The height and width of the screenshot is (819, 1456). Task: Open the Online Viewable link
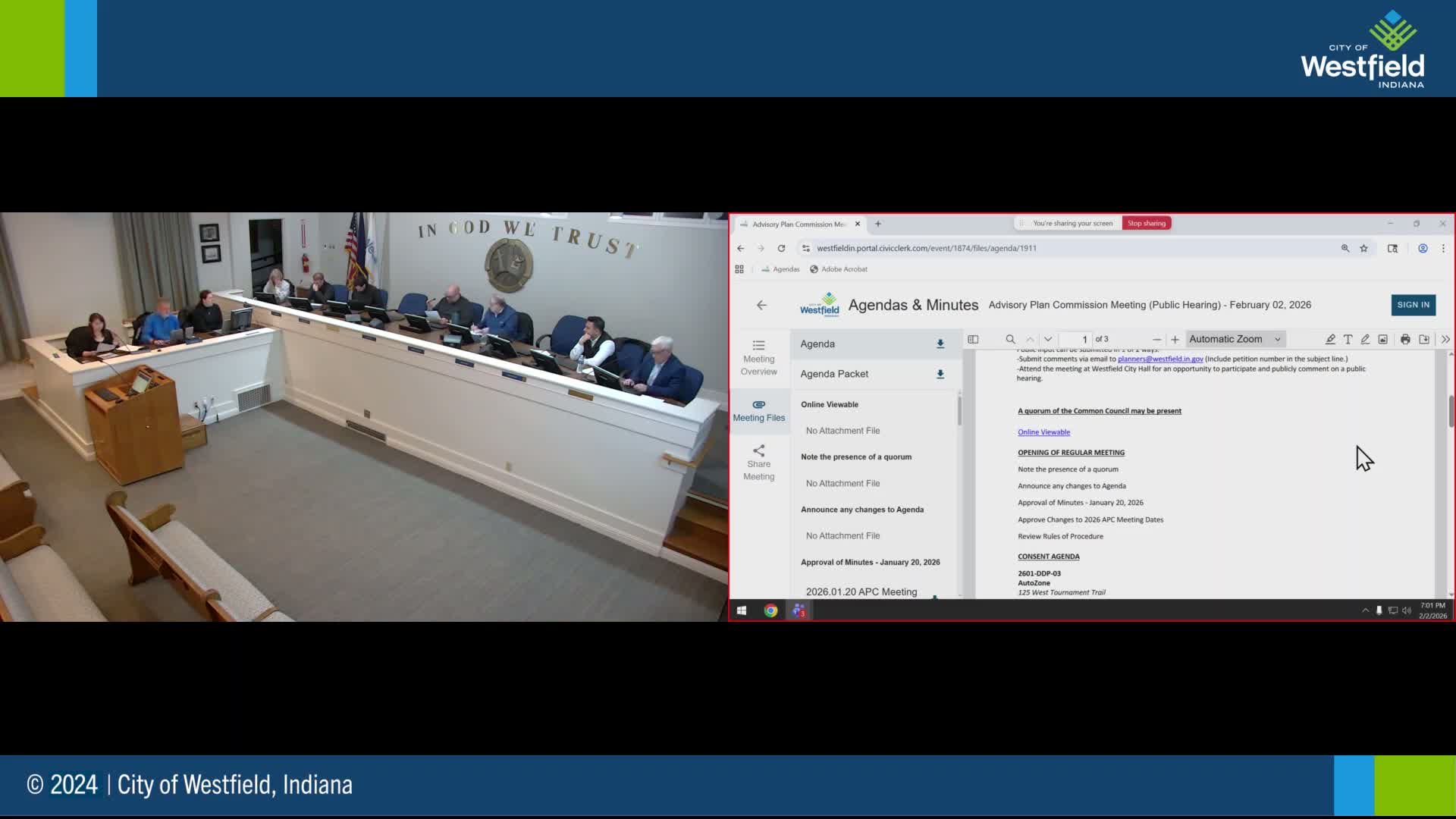point(1043,432)
